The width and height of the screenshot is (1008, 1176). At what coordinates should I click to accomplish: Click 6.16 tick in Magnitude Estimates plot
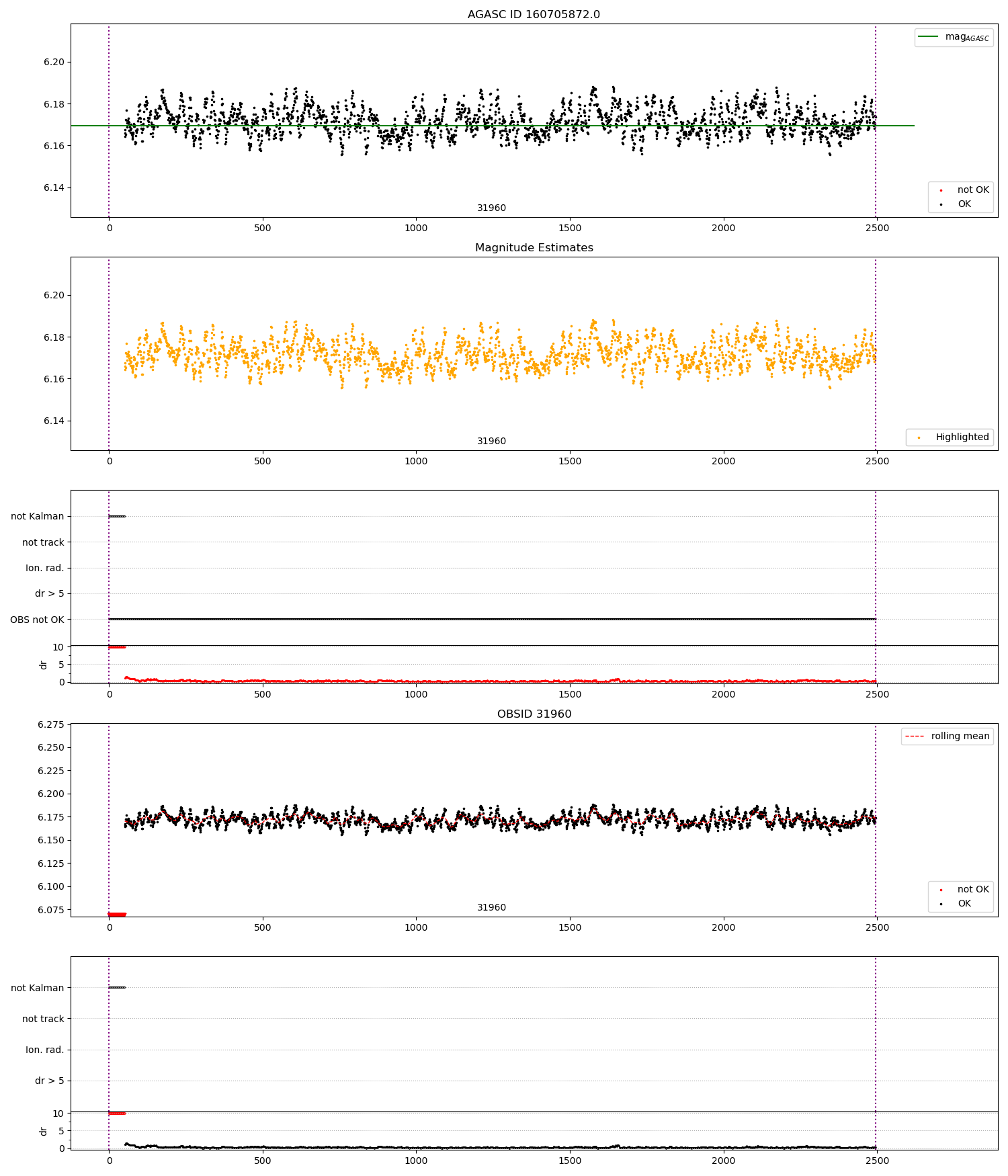coord(54,379)
